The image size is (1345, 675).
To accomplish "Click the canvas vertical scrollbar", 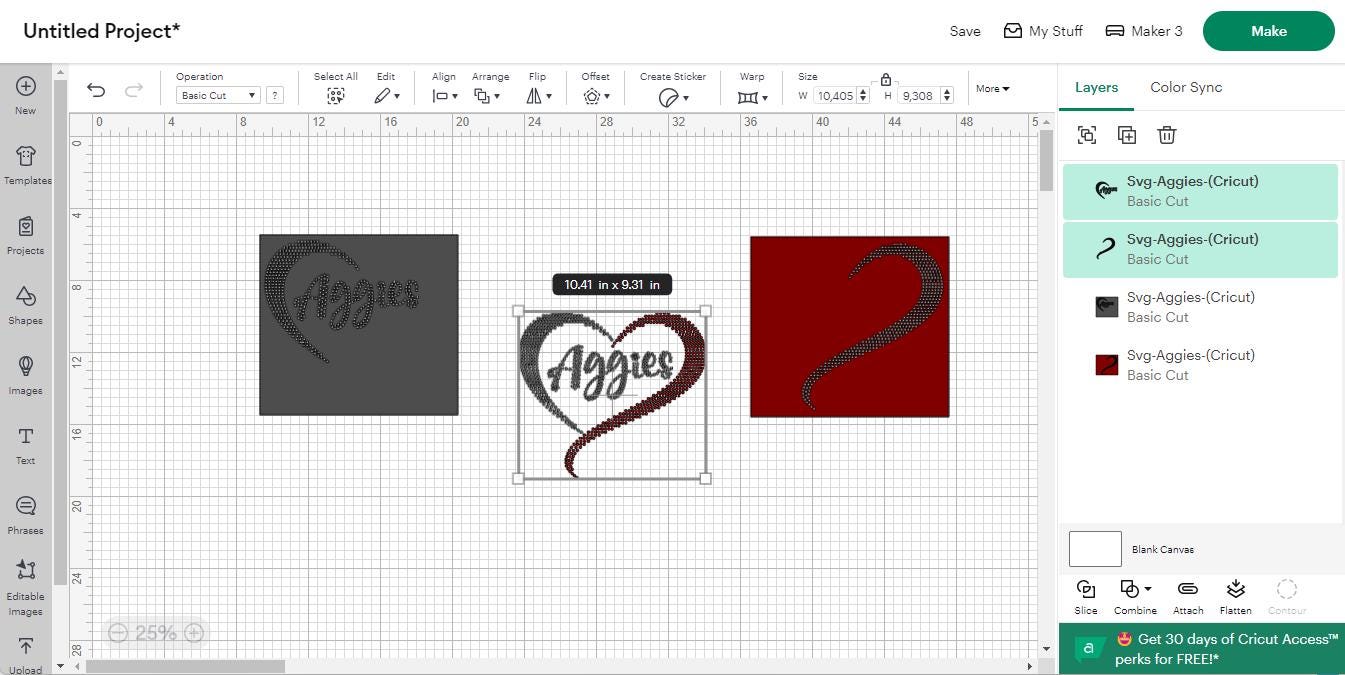I will click(1046, 160).
